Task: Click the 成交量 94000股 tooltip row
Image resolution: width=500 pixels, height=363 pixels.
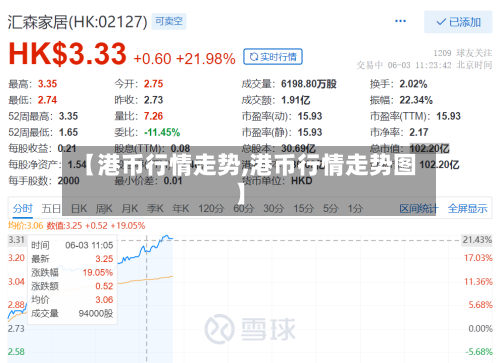Action: point(72,313)
